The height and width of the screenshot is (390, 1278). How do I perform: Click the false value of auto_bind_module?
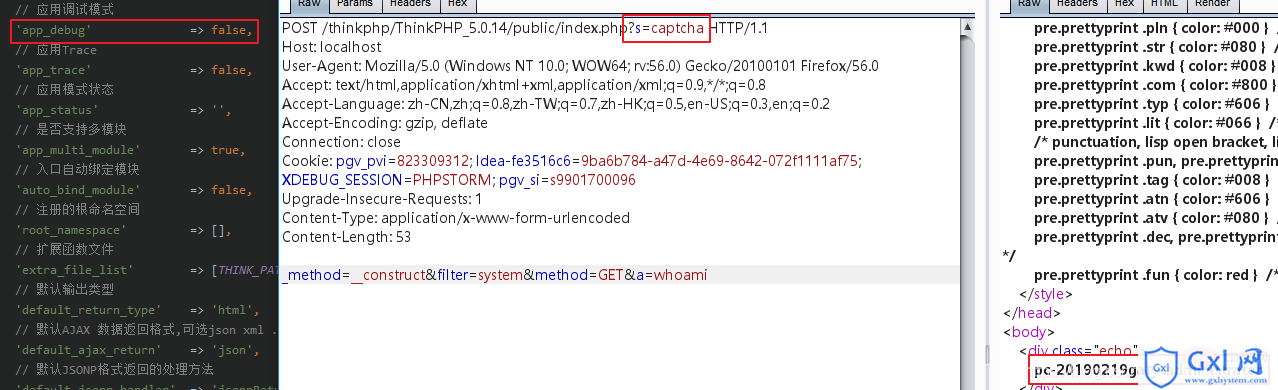[229, 190]
